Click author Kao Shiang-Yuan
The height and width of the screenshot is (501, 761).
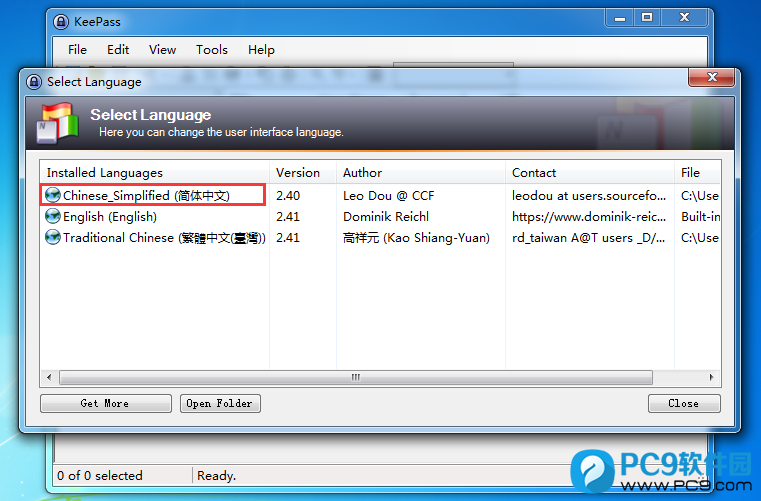[416, 238]
